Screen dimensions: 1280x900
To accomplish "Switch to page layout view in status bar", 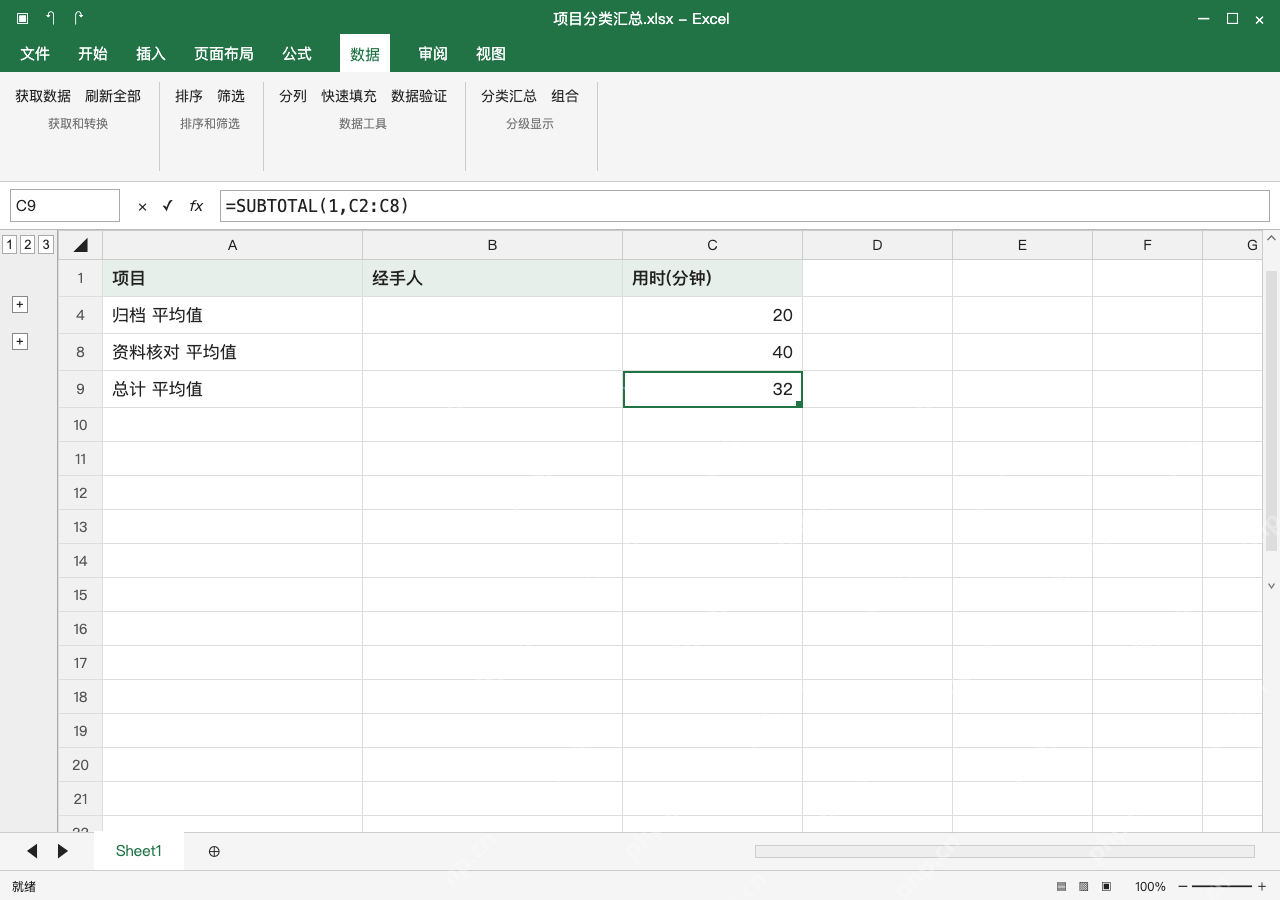I will tap(1083, 886).
